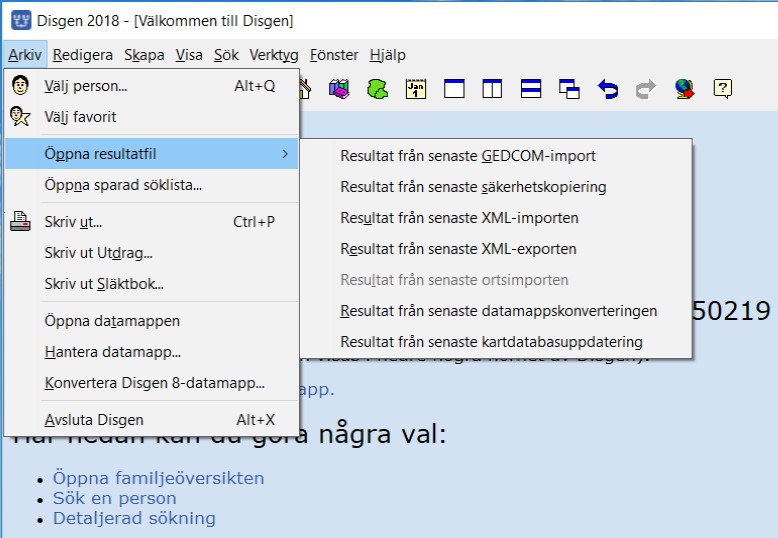Open the Verktyg menu
The height and width of the screenshot is (538, 778).
(x=274, y=55)
